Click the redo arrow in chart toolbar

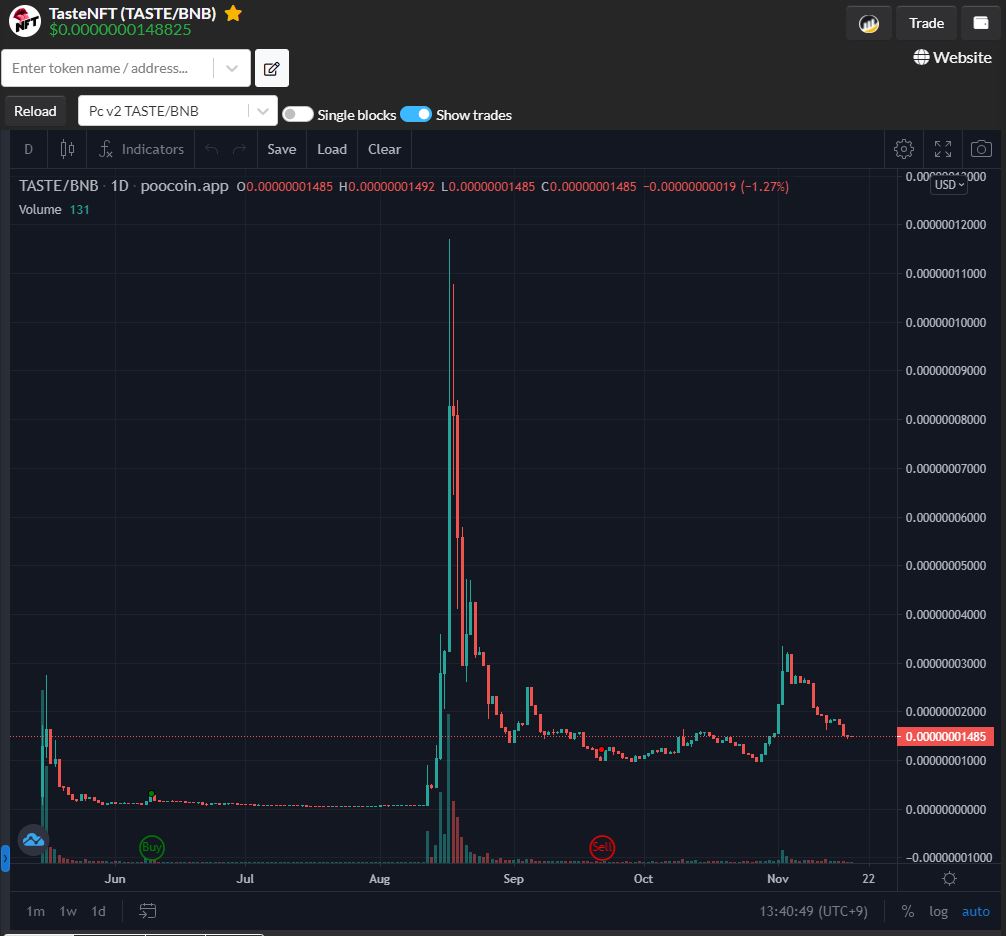click(x=239, y=149)
